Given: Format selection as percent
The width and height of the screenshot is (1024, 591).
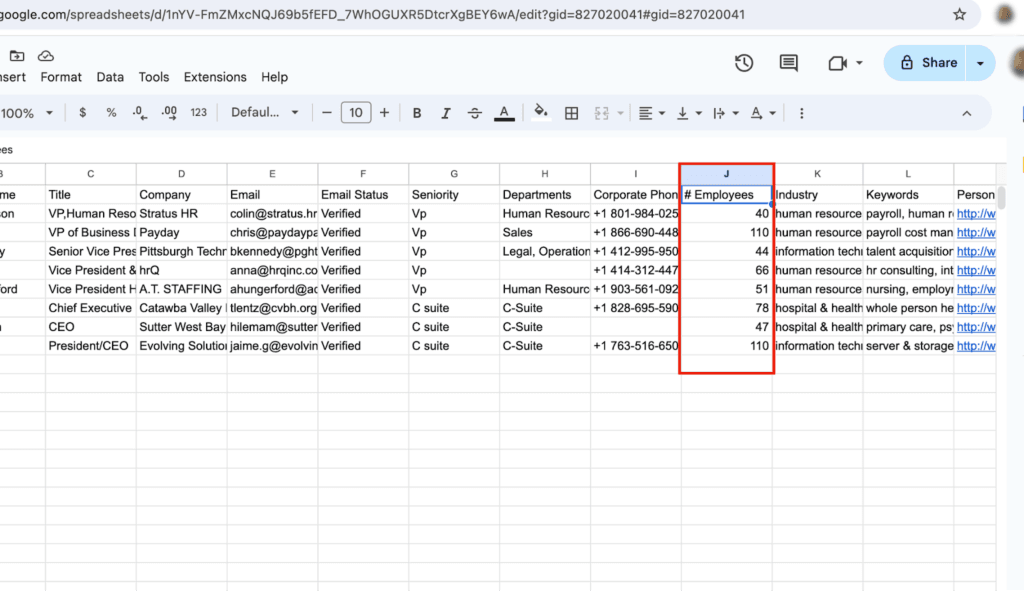Looking at the screenshot, I should [110, 113].
